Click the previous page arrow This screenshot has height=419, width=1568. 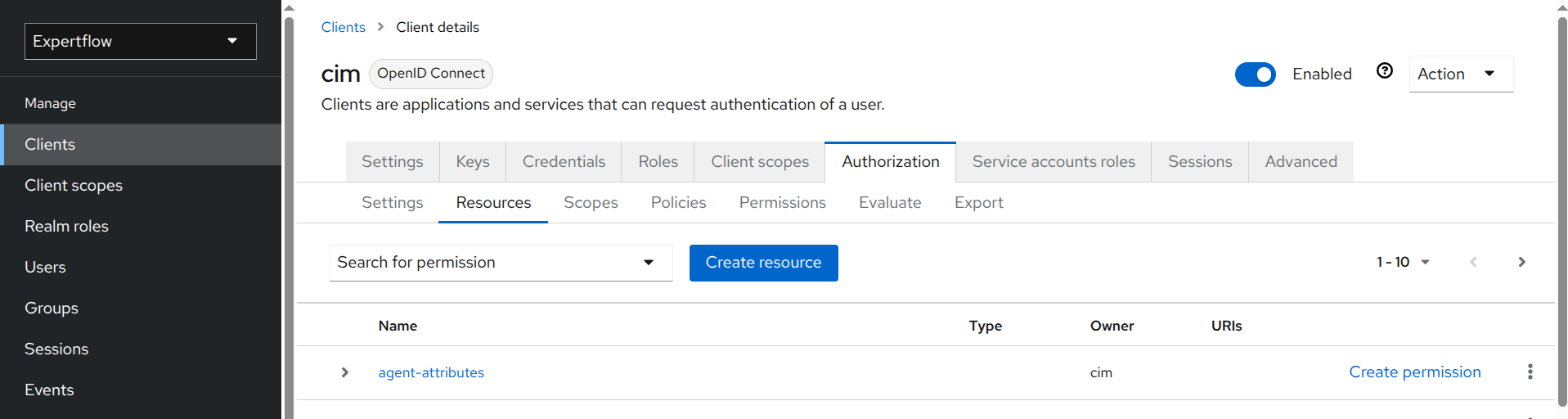tap(1473, 262)
